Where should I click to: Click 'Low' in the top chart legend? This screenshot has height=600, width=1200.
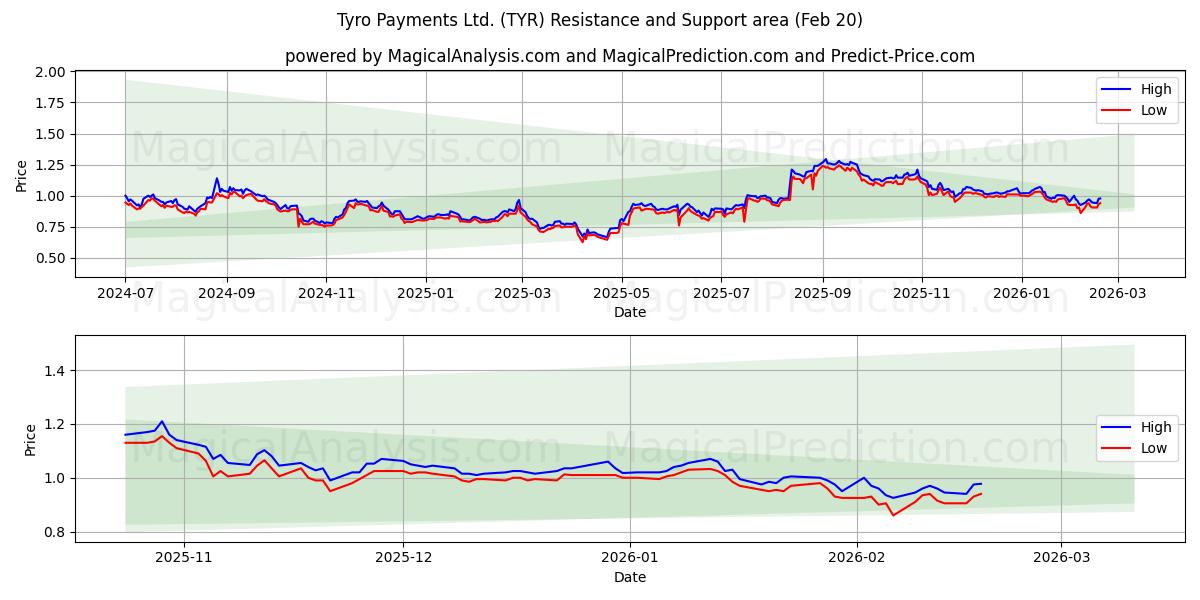1154,110
